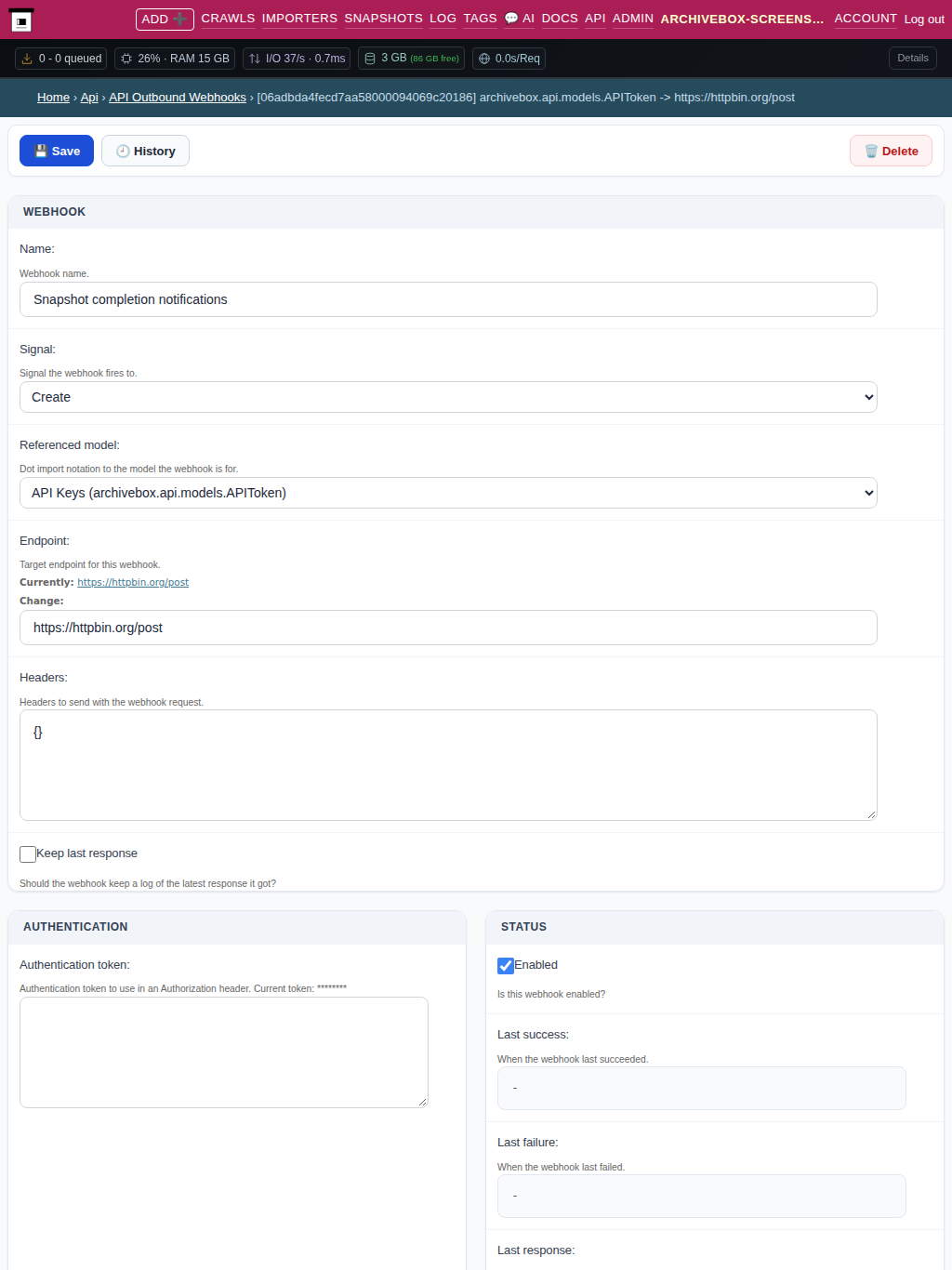Click the ARCHIVEBOX-SCREENS... site title
Viewport: 952px width, 1270px height.
742,19
